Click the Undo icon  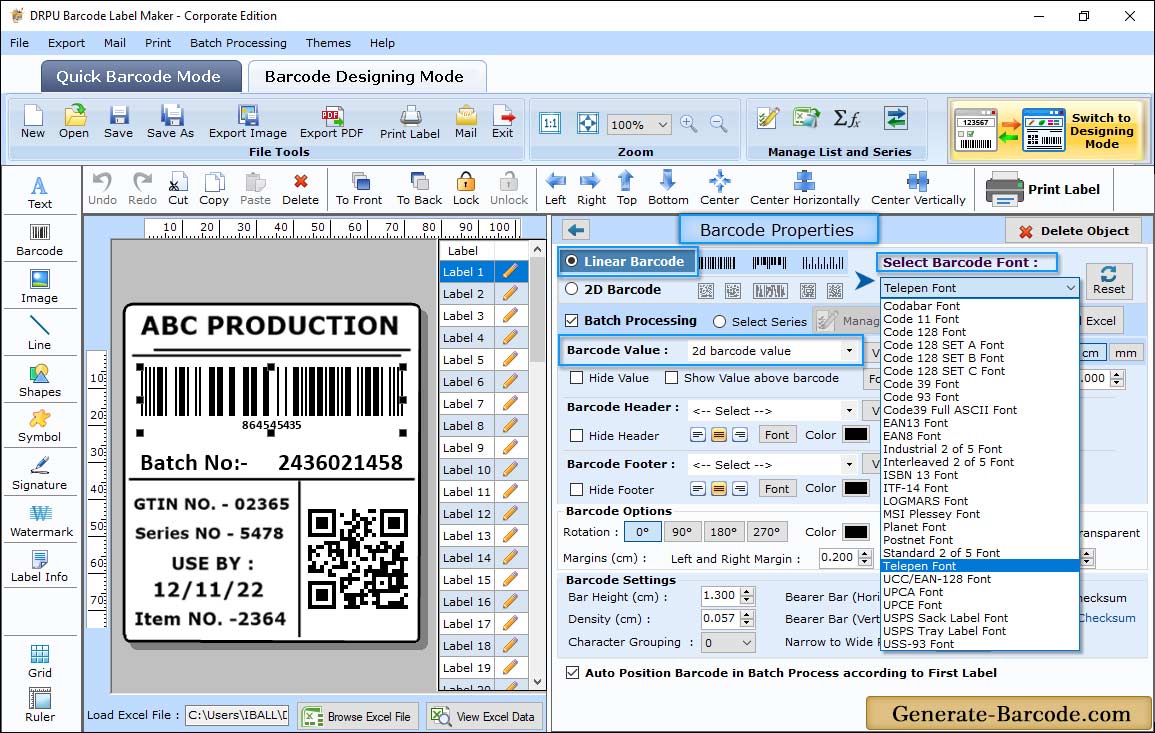(102, 189)
